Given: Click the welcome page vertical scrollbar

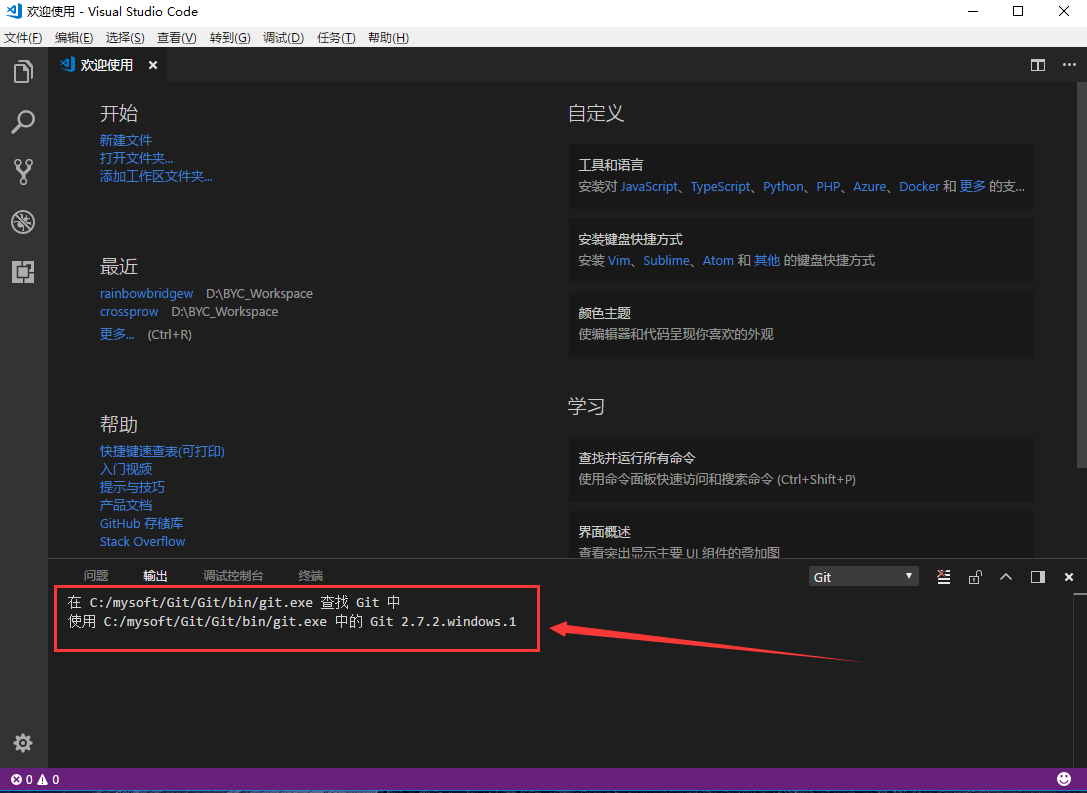Looking at the screenshot, I should pos(1081,275).
